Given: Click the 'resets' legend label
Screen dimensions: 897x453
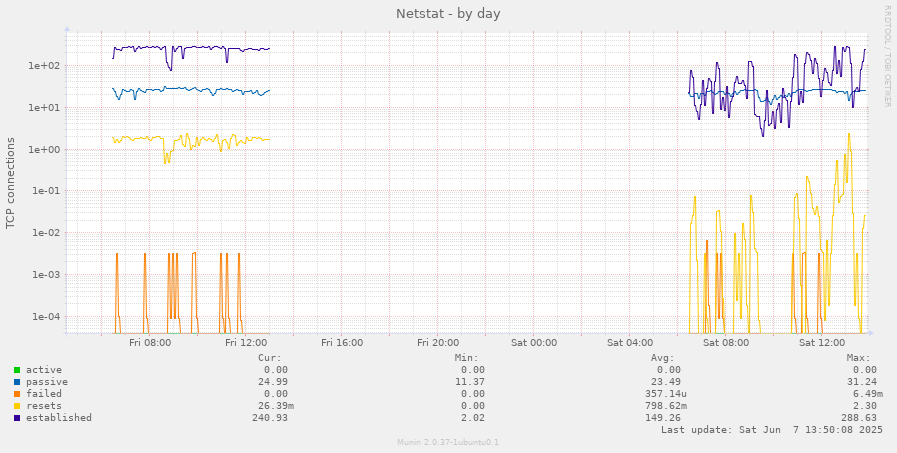Looking at the screenshot, I should tap(43, 406).
